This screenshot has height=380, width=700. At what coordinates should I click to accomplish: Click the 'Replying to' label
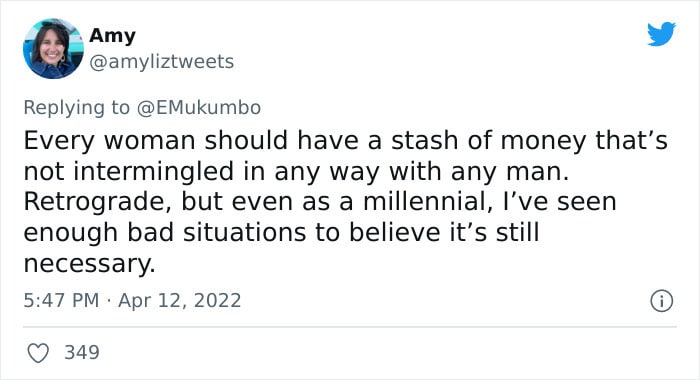tap(76, 108)
